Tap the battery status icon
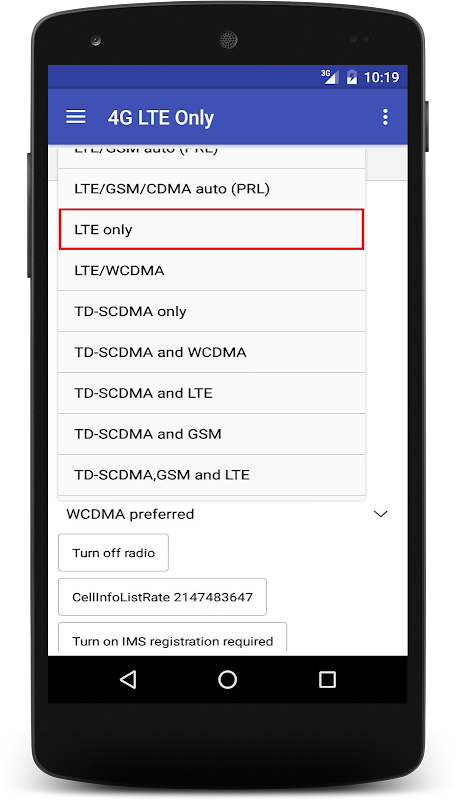 (x=351, y=77)
